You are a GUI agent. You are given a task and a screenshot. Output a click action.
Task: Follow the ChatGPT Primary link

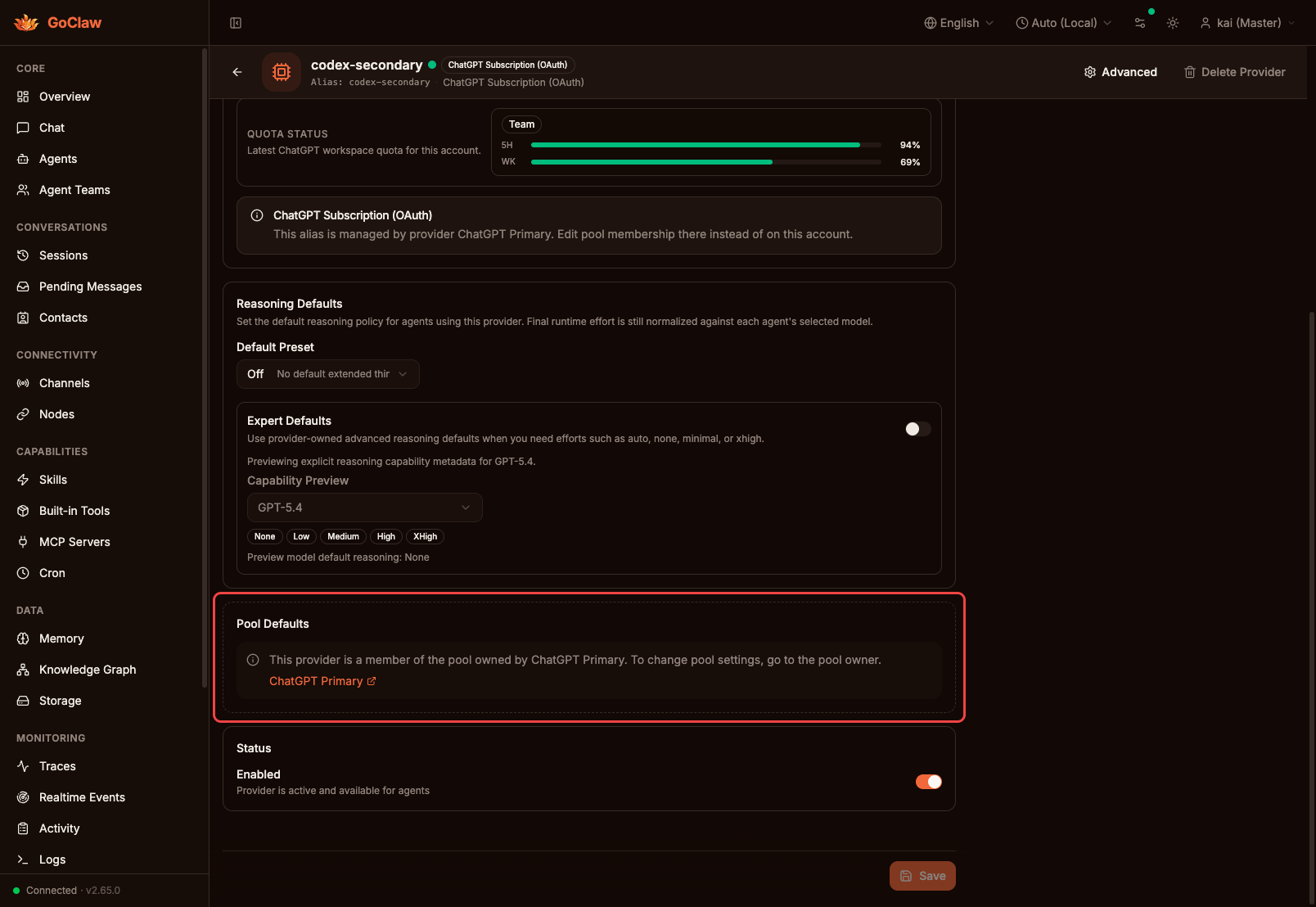pyautogui.click(x=322, y=681)
